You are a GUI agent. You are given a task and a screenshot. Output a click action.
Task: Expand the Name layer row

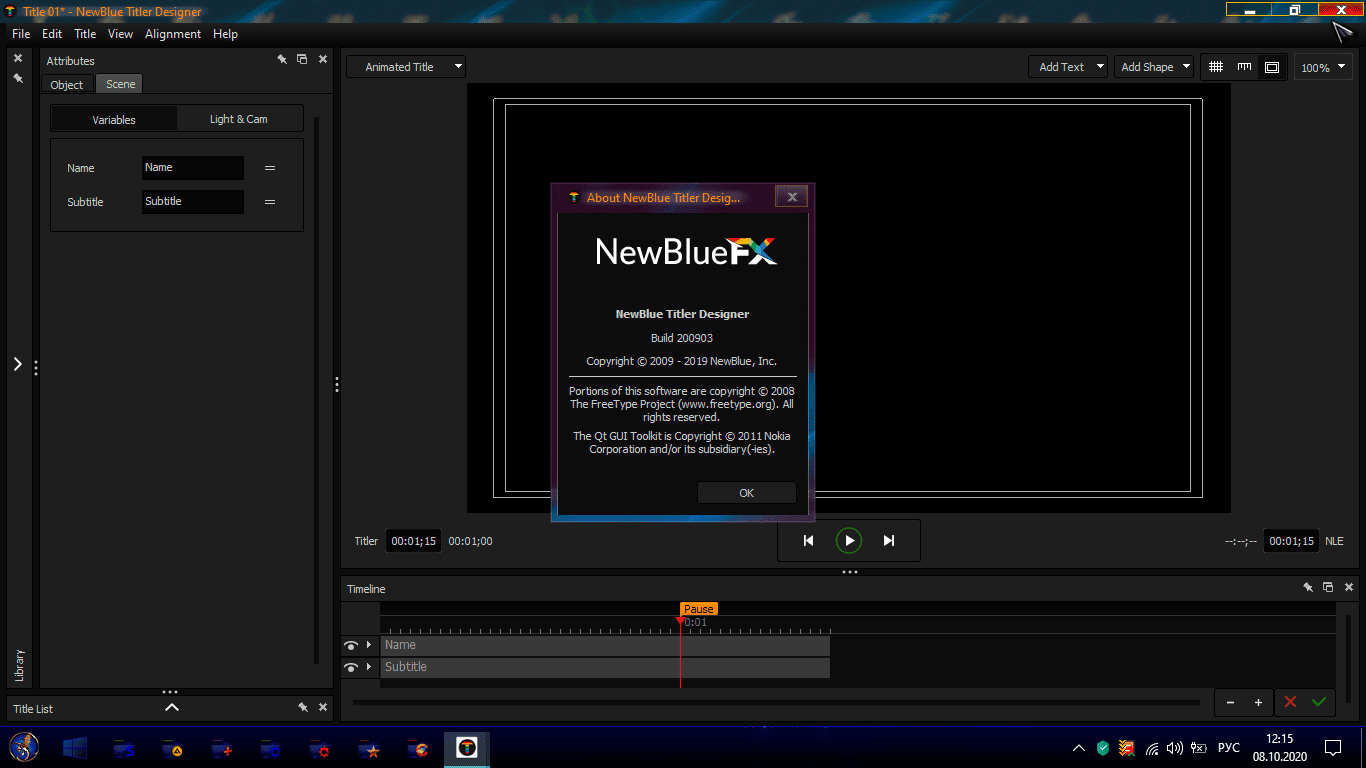(369, 645)
